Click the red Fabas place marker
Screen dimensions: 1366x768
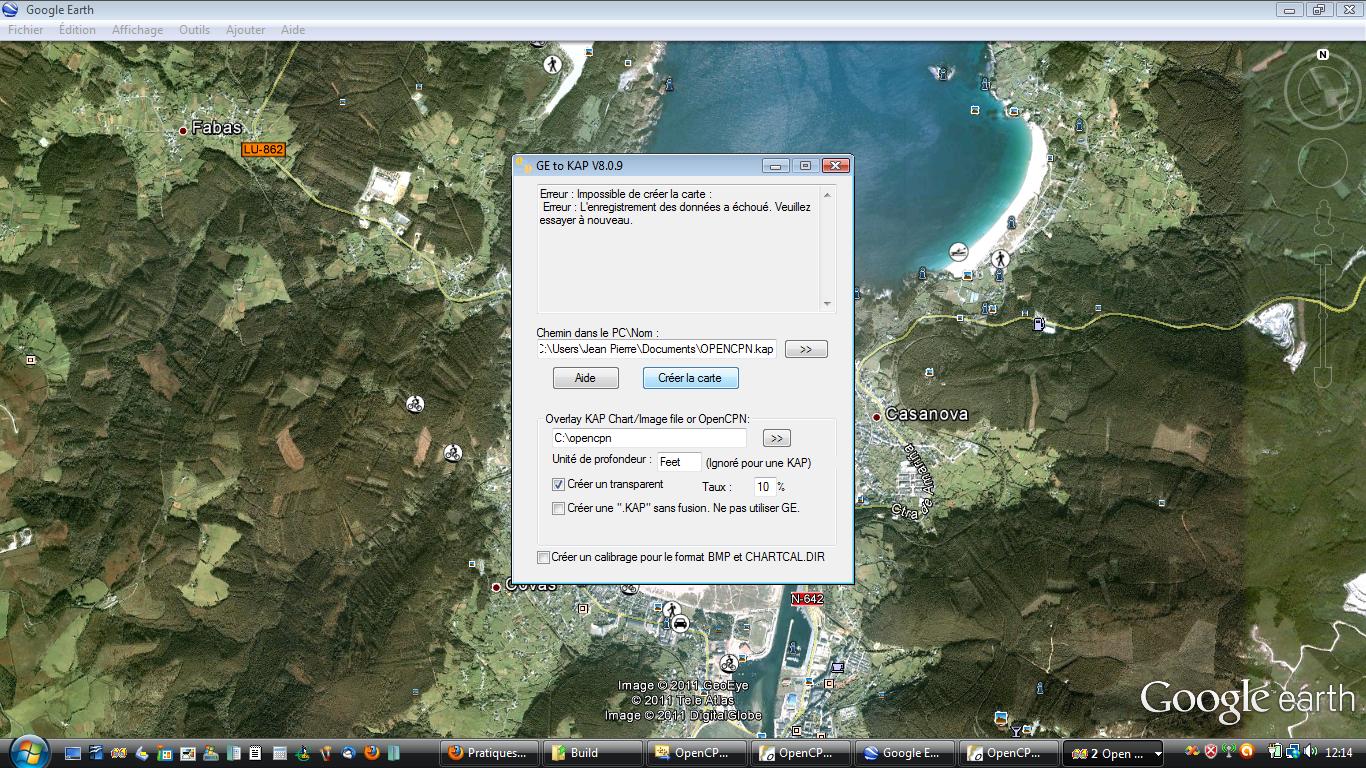point(183,130)
